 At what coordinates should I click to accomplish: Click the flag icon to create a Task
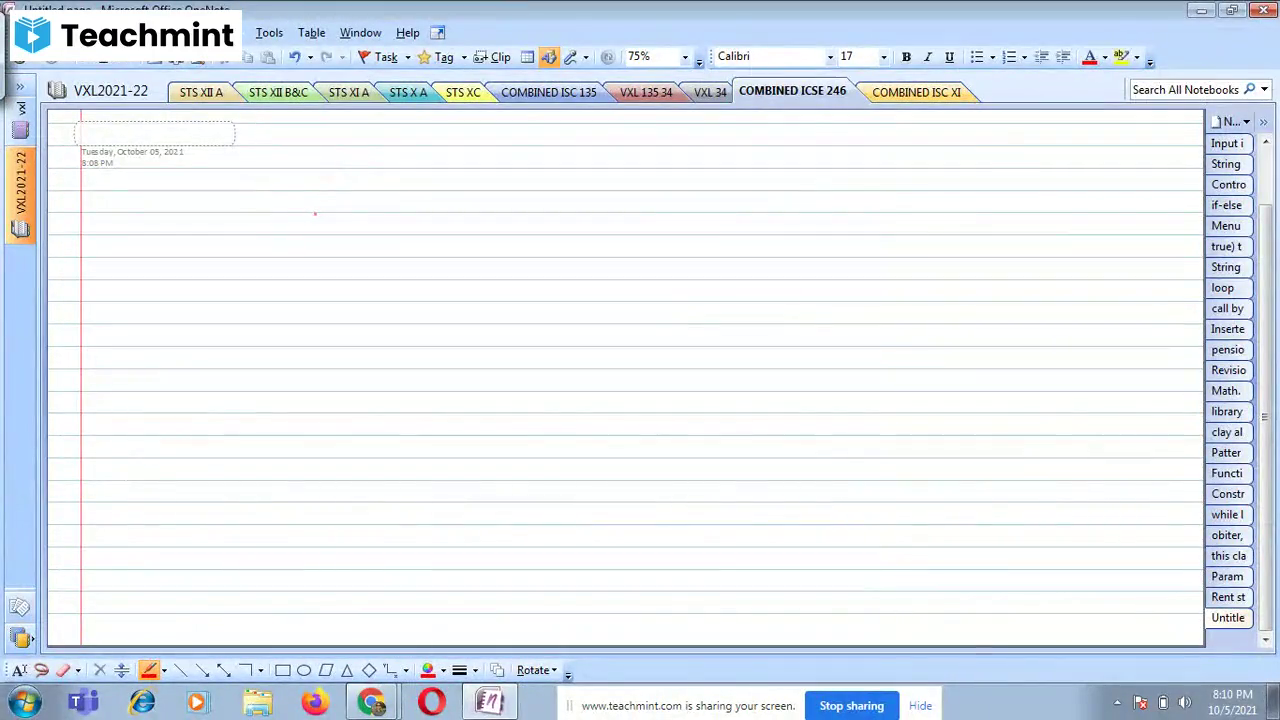click(x=363, y=56)
